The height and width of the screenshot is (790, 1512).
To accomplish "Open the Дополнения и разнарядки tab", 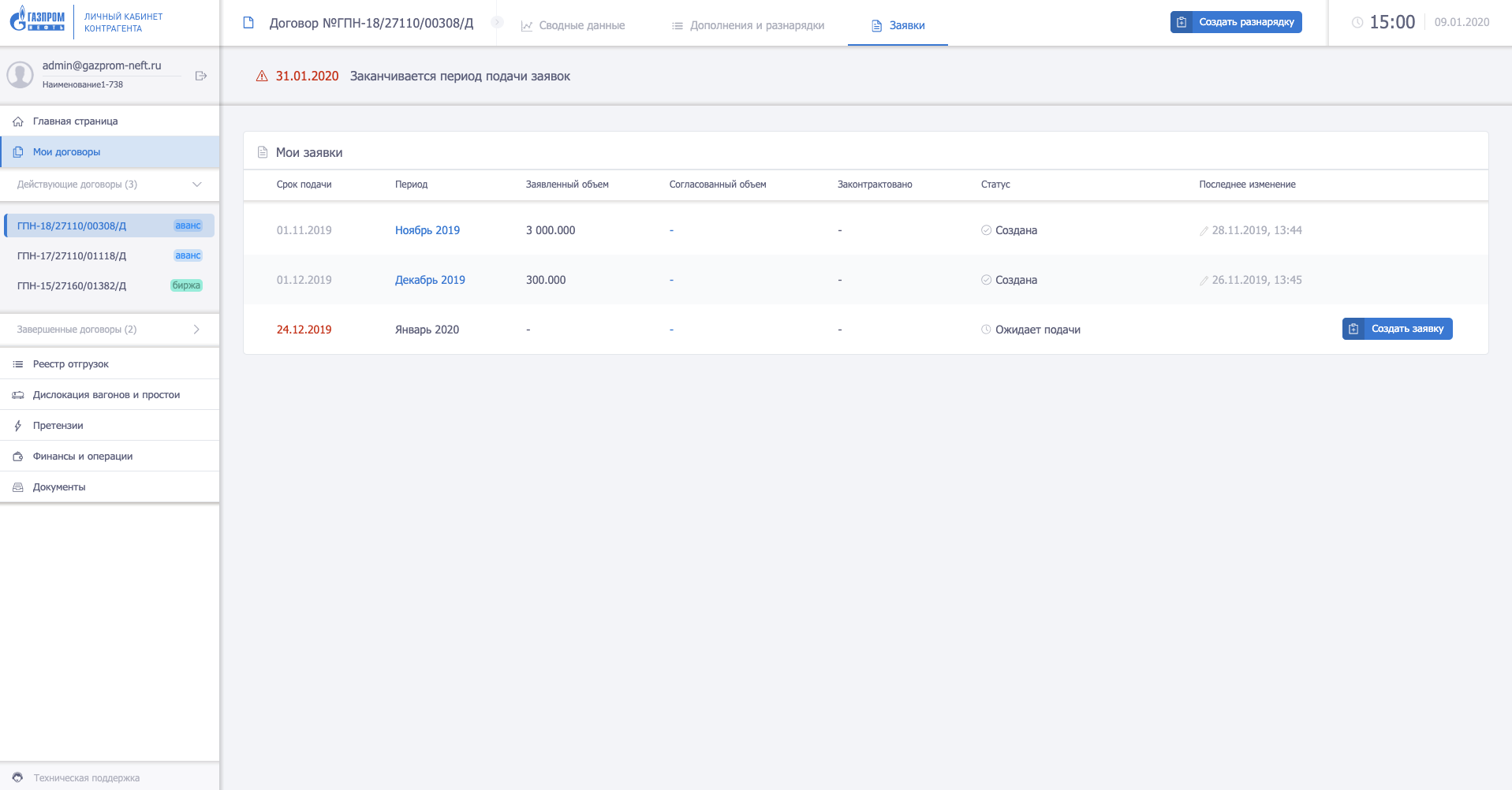I will [x=748, y=25].
